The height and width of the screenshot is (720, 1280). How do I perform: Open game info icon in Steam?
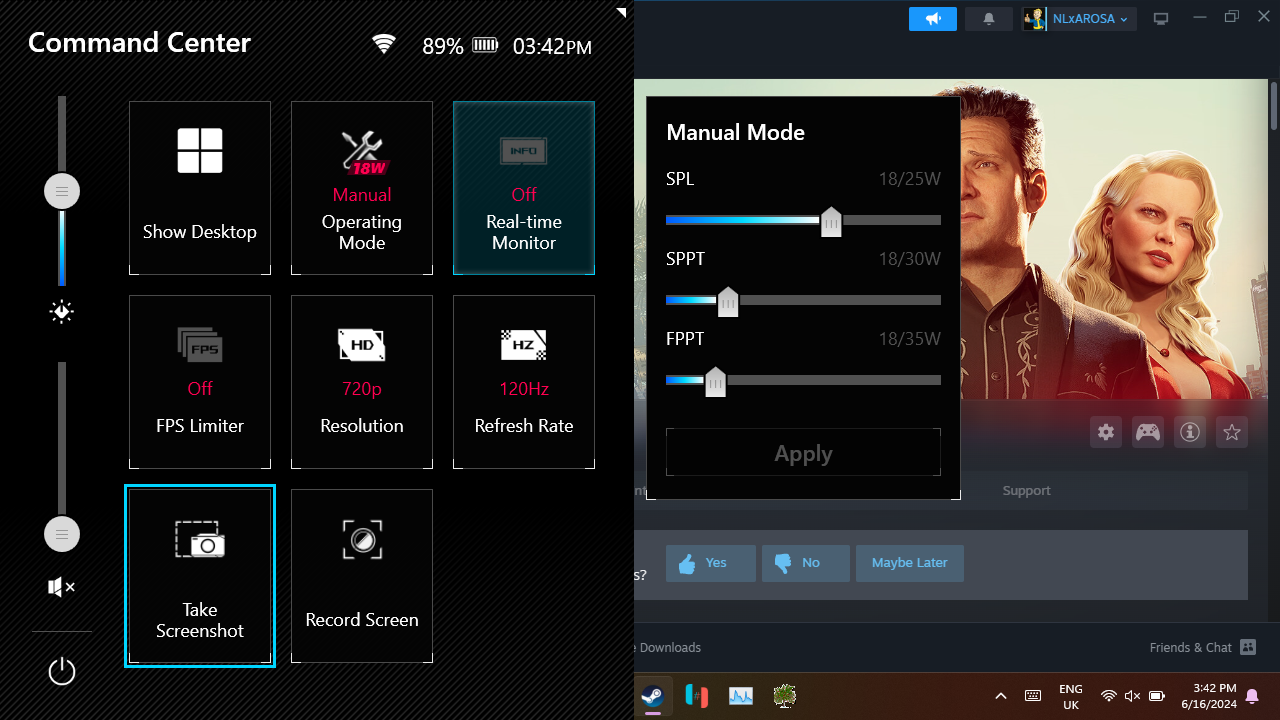coord(1189,432)
